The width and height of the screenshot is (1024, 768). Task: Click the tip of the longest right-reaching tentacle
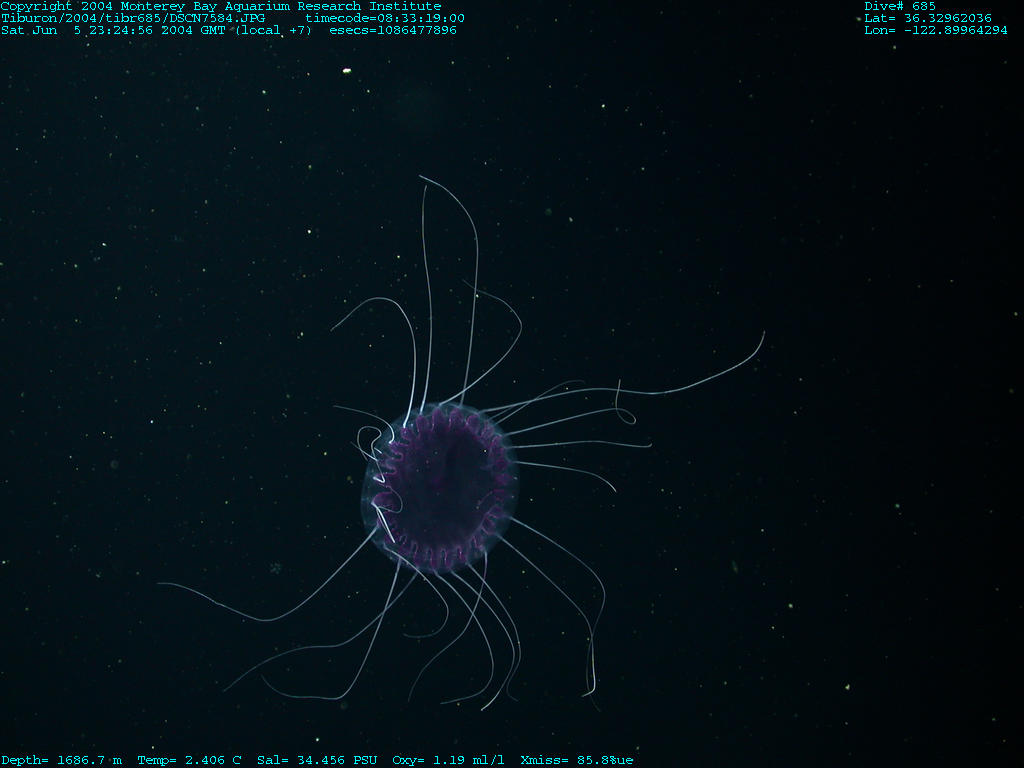click(764, 333)
